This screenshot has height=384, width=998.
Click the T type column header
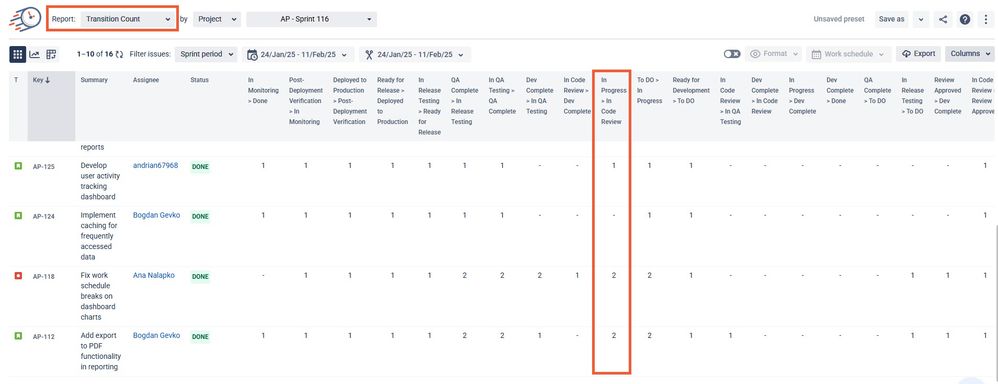point(16,80)
